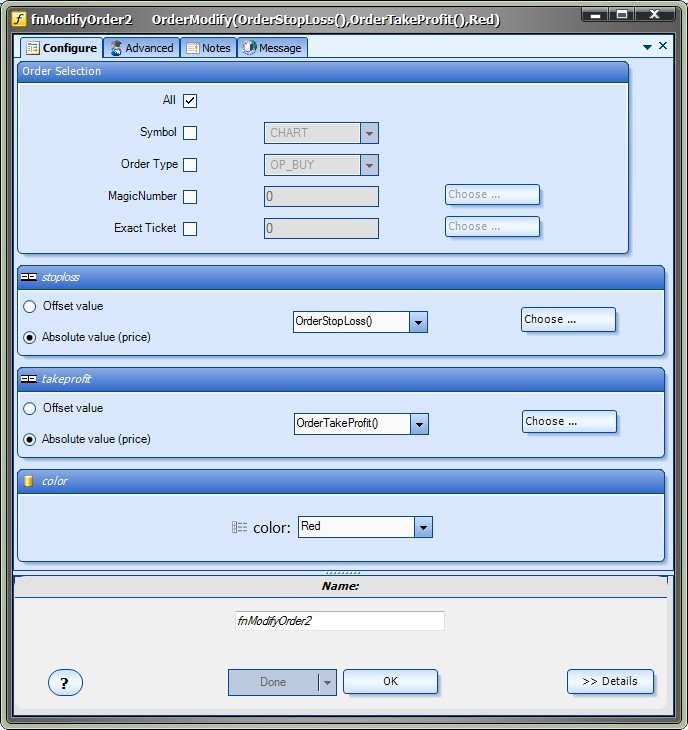
Task: Open the OrderTakeProfit() dropdown
Action: pyautogui.click(x=419, y=424)
